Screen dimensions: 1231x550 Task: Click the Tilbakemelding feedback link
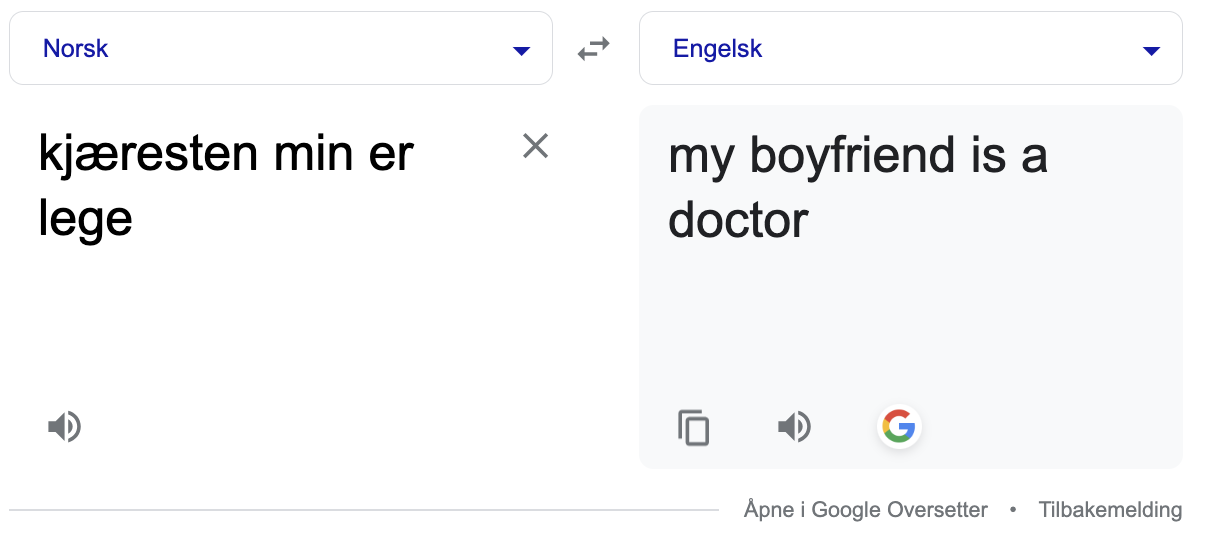(1110, 510)
